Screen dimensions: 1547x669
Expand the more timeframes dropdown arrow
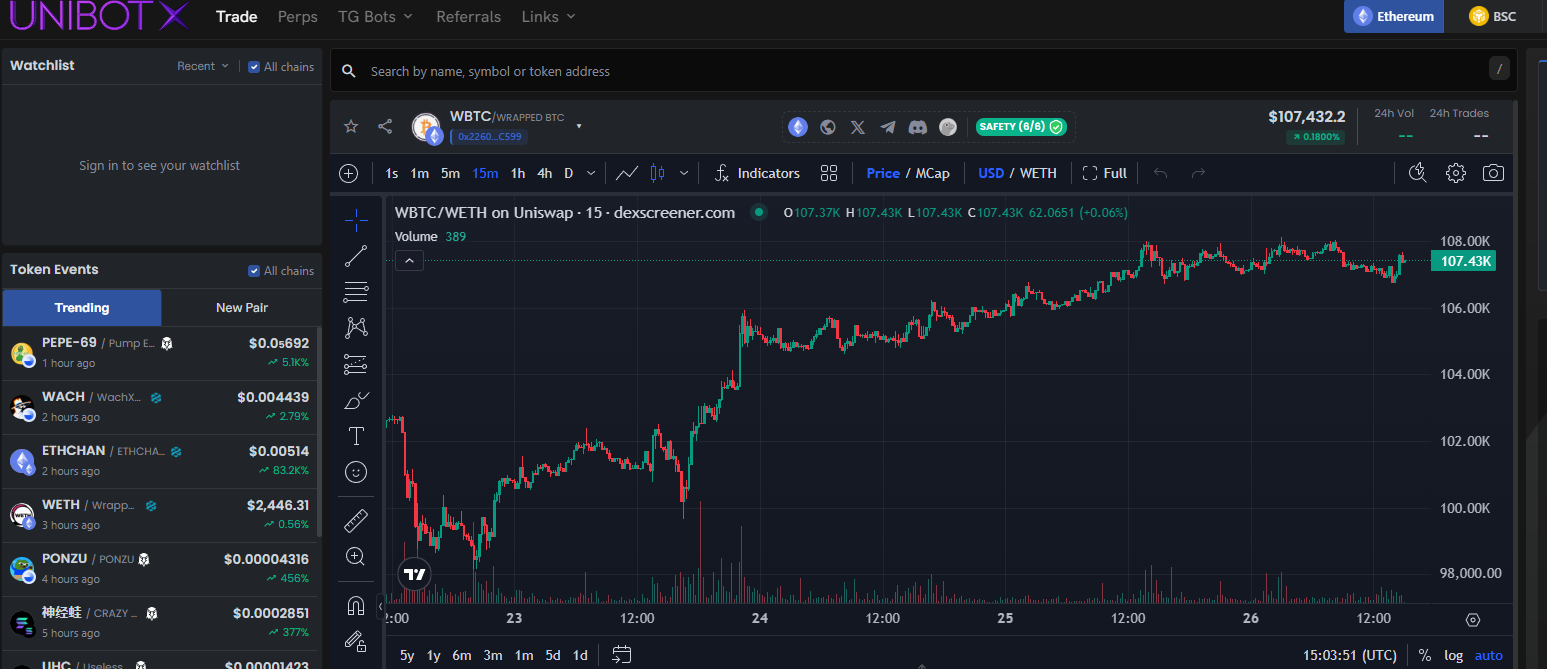coord(591,173)
